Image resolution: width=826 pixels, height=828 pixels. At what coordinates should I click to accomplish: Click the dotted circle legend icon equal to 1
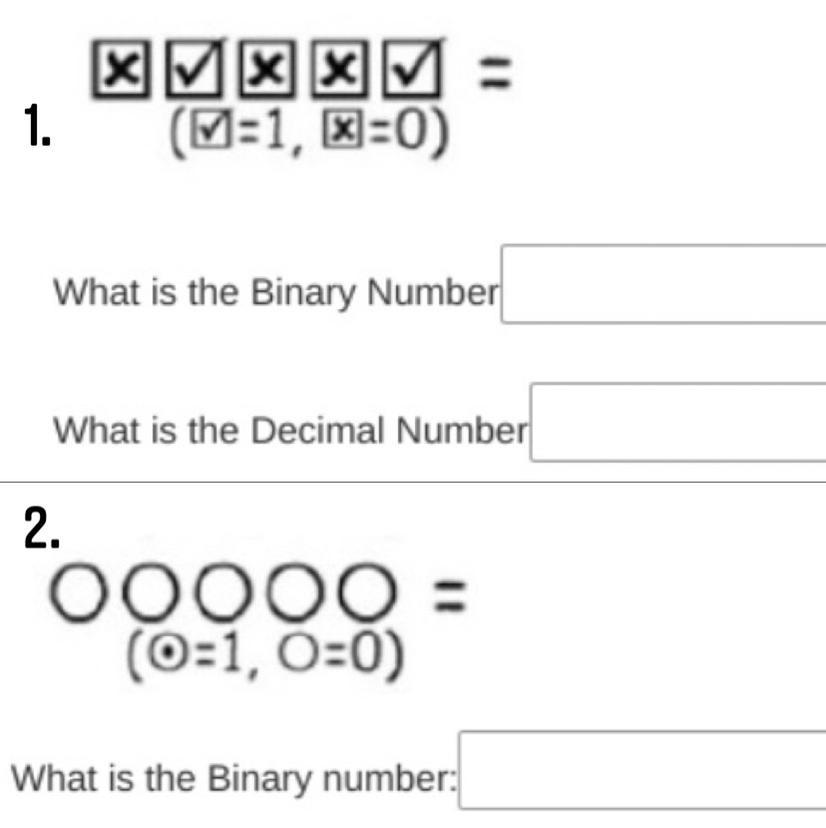(x=168, y=654)
